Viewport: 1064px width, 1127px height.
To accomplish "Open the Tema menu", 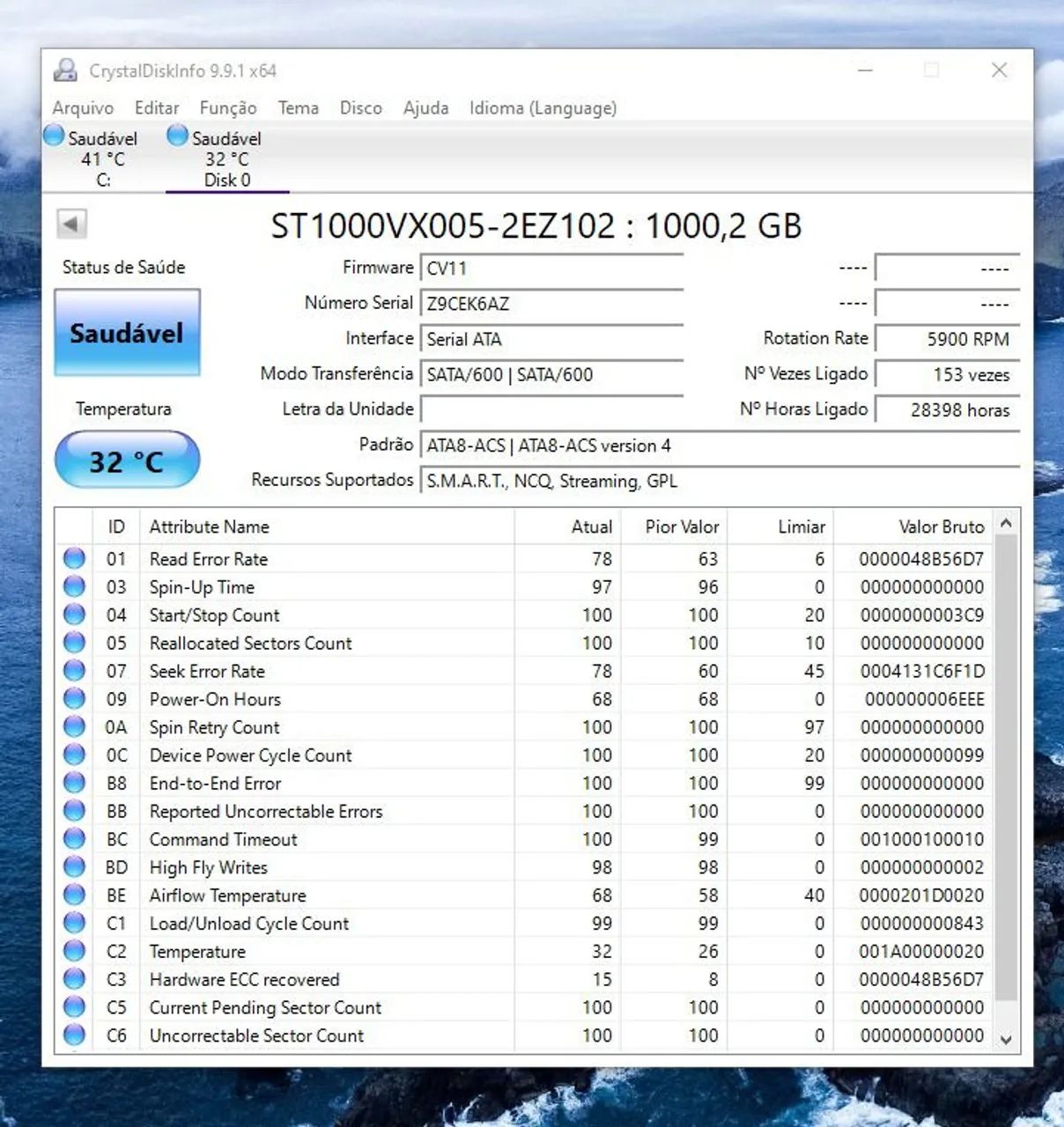I will (299, 108).
